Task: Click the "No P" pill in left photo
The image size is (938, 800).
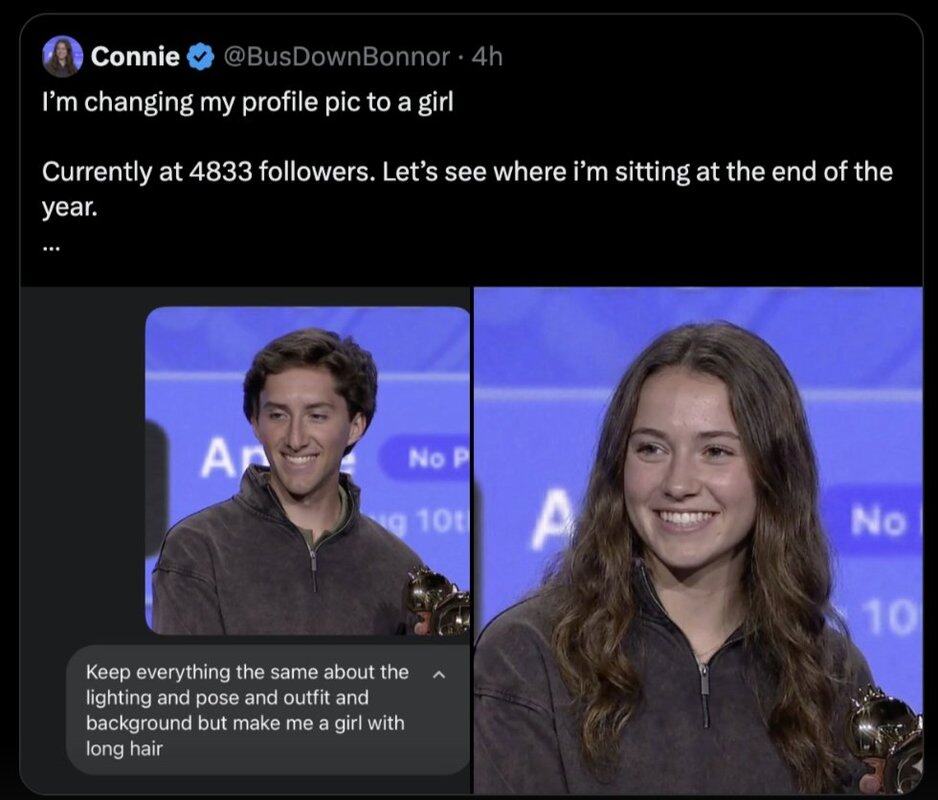Action: pos(432,461)
